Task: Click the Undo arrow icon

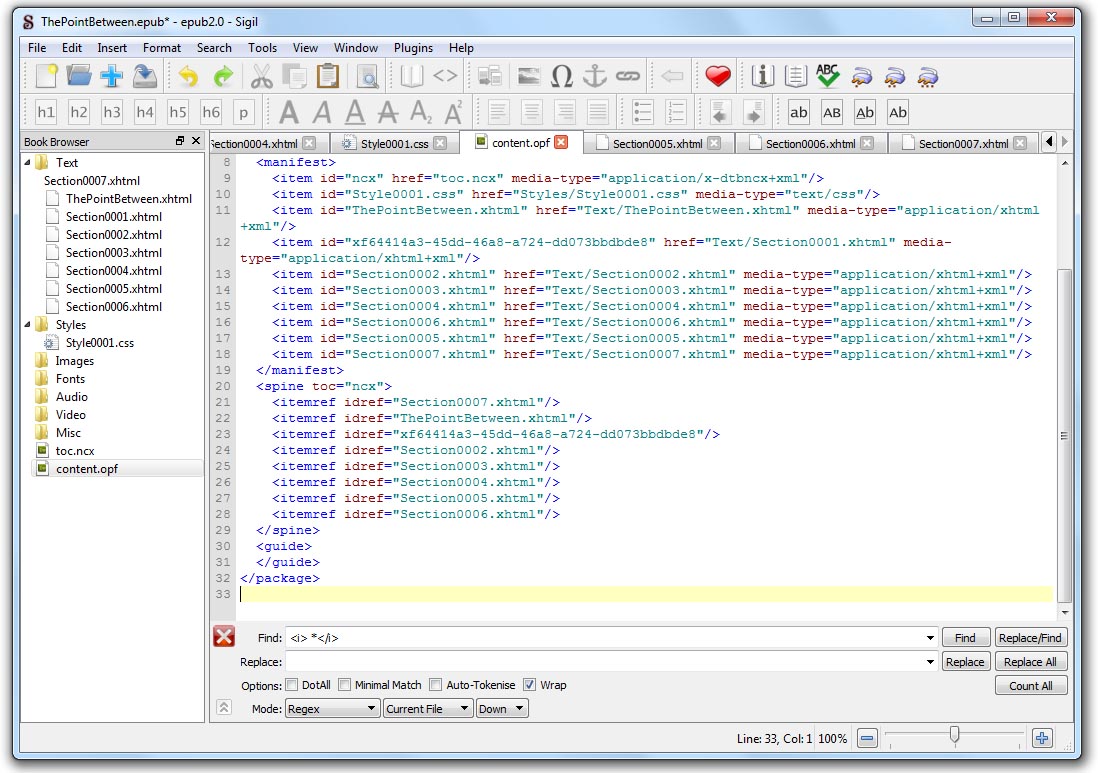Action: pos(188,76)
